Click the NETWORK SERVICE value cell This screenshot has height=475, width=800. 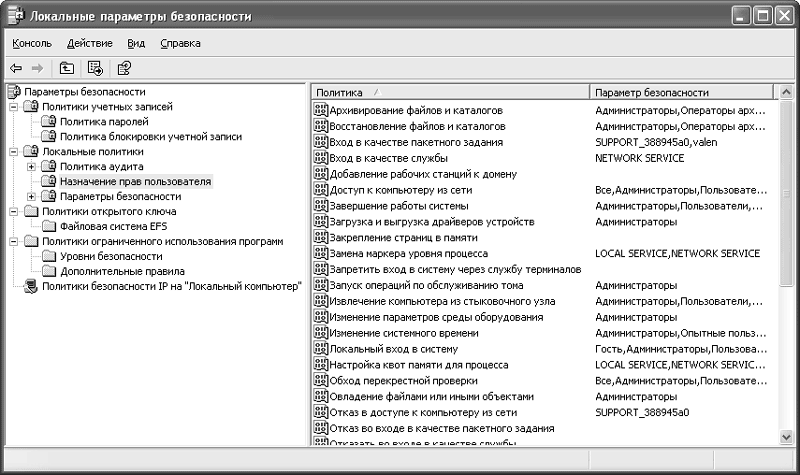(639, 158)
